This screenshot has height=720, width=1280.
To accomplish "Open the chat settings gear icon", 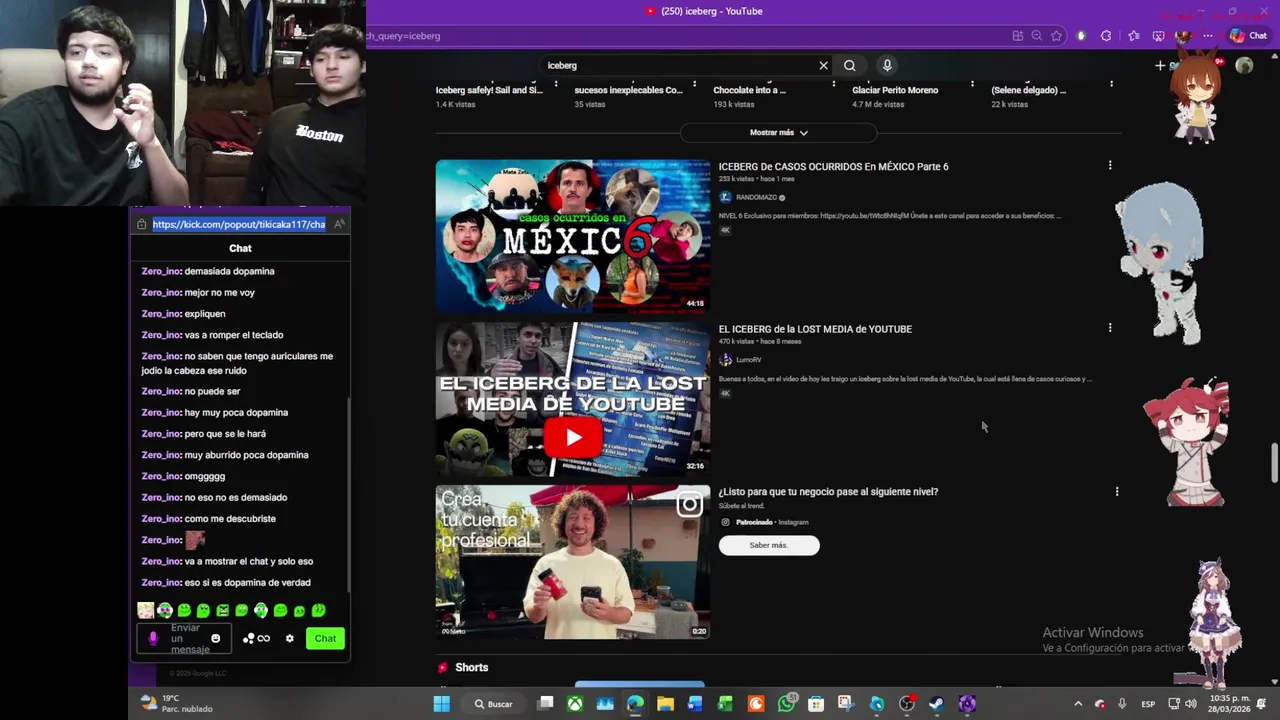I will click(290, 638).
